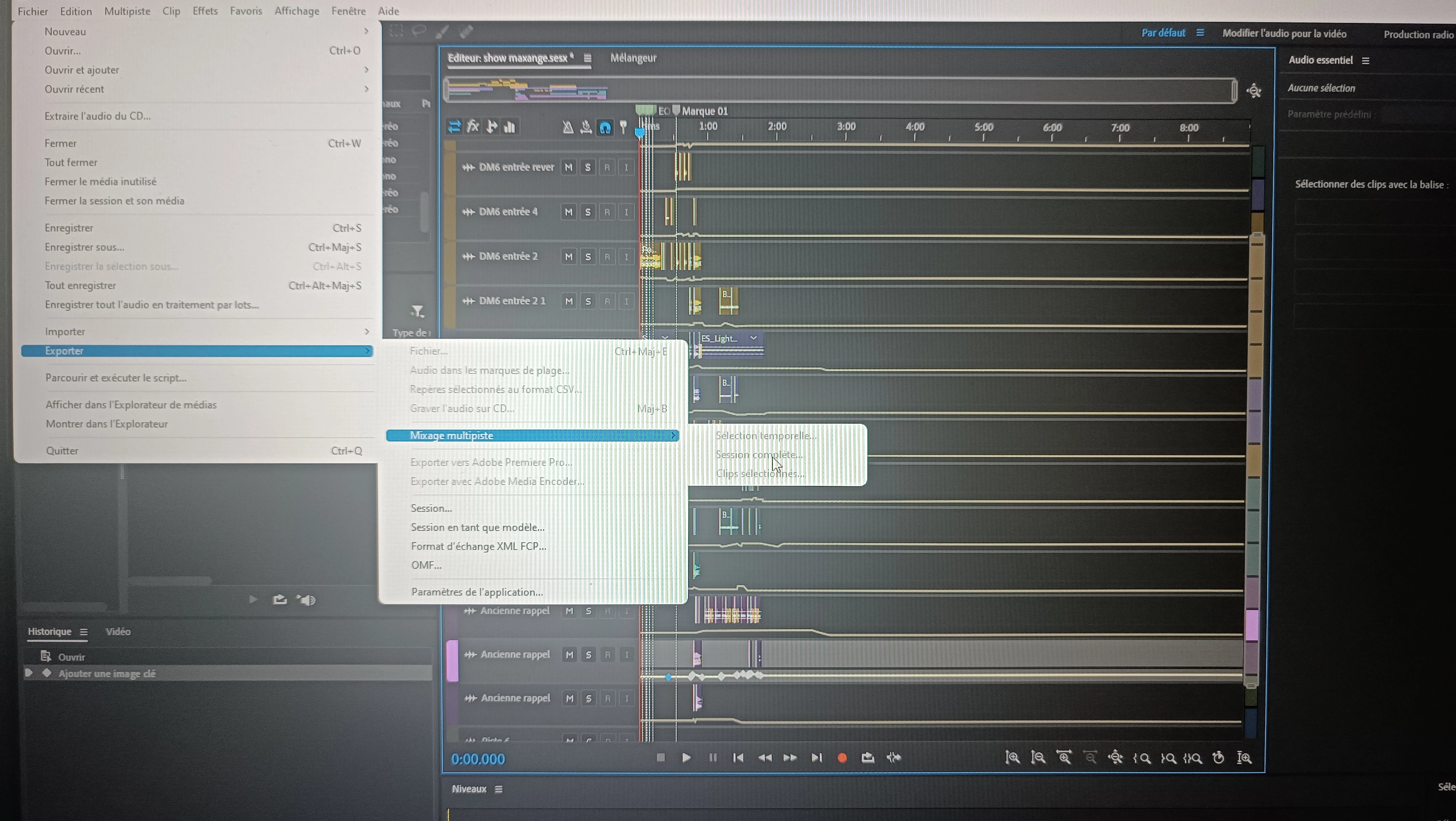Open the Par défaut workspace menu

(x=1200, y=33)
